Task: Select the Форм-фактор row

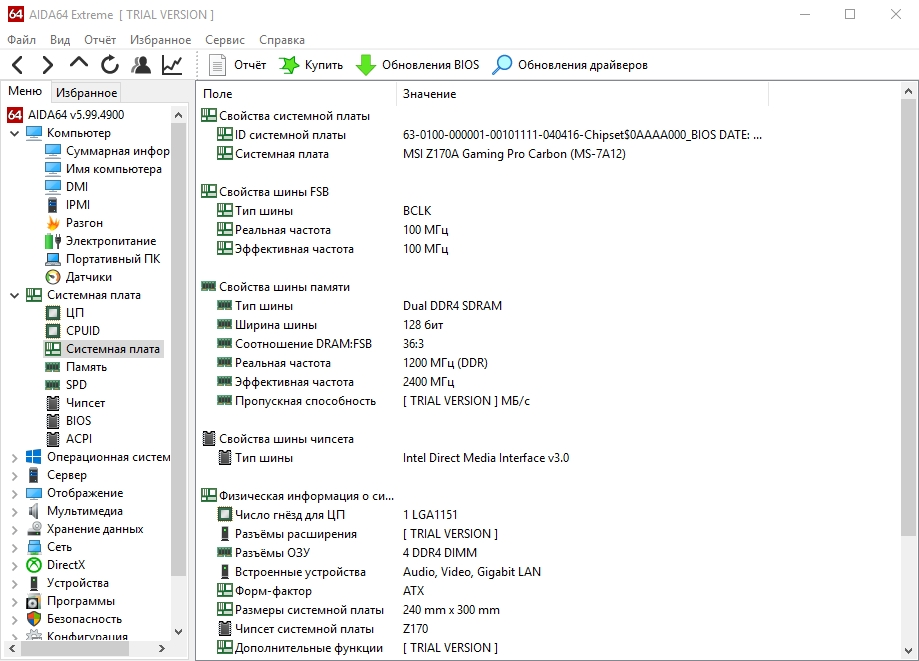Action: pos(320,591)
